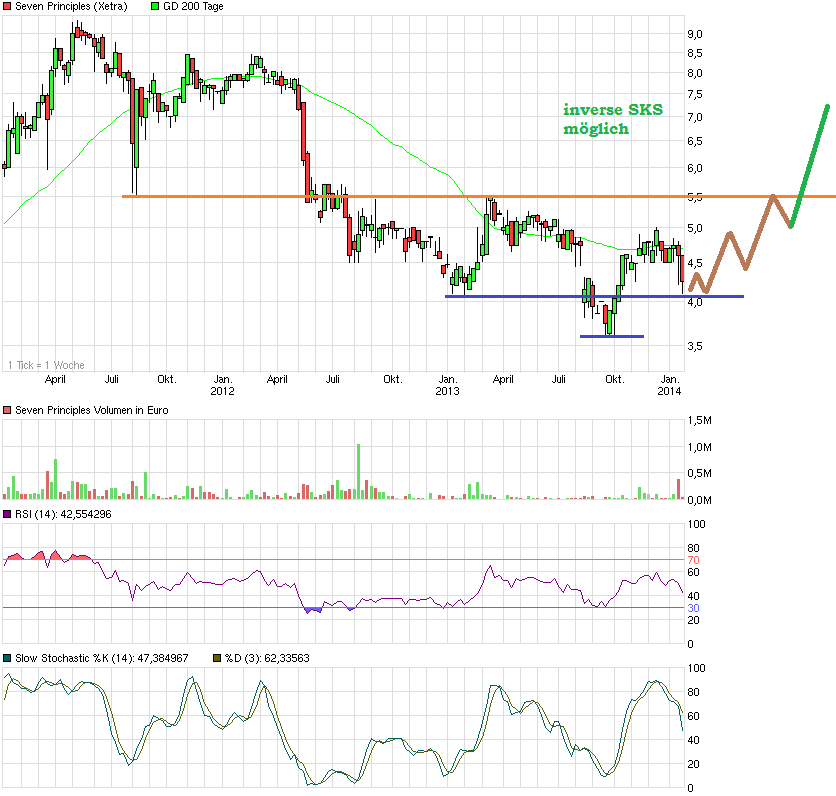836x796 pixels.
Task: Click the '0,0M' volume axis label
Action: pyautogui.click(x=700, y=500)
